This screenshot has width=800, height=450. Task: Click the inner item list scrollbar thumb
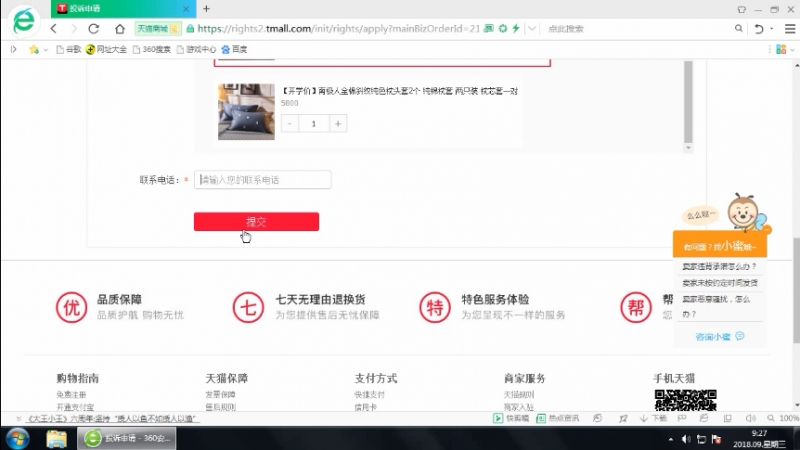click(x=688, y=102)
